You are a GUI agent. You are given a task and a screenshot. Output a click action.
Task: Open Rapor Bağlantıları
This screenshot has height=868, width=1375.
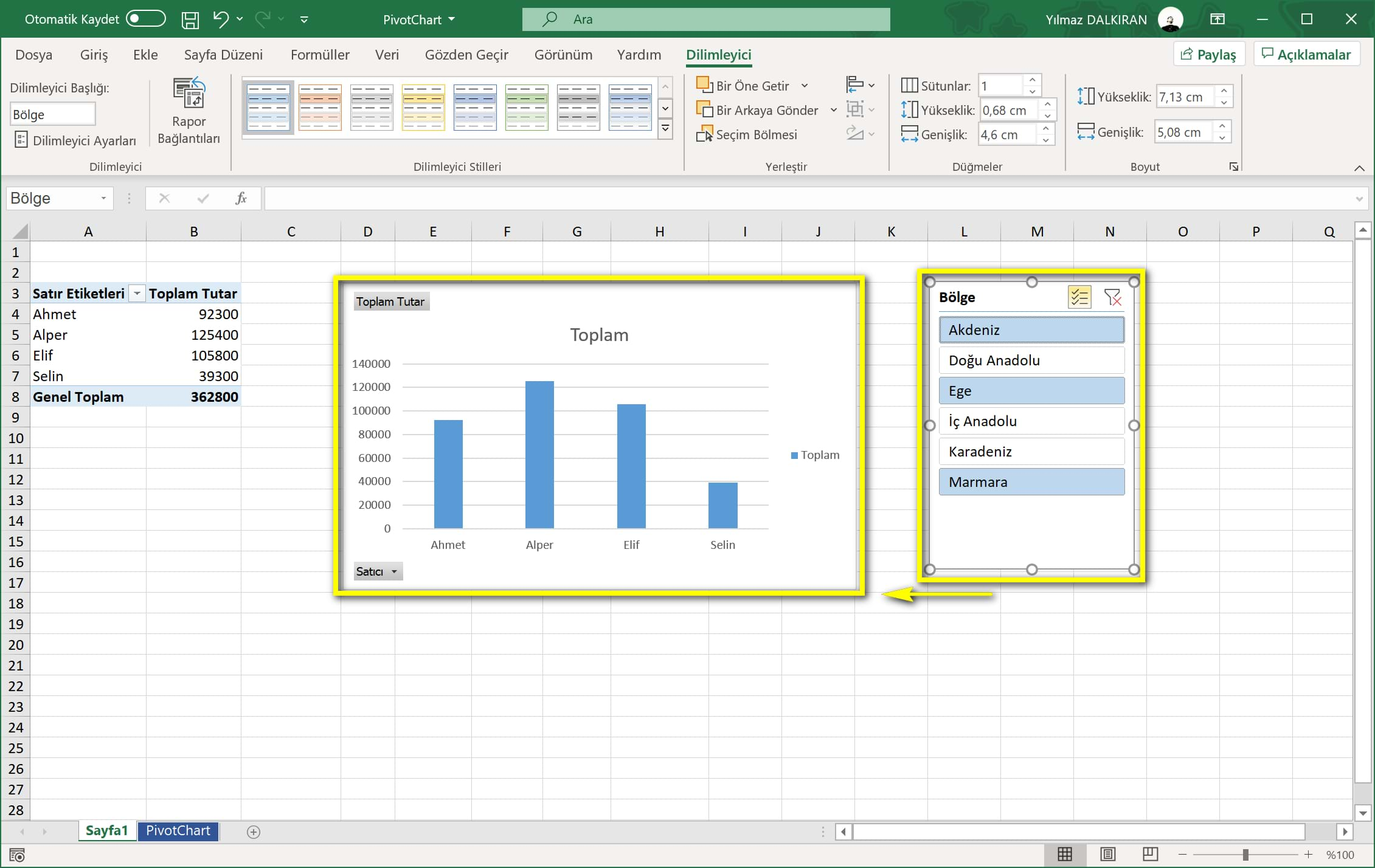point(189,111)
